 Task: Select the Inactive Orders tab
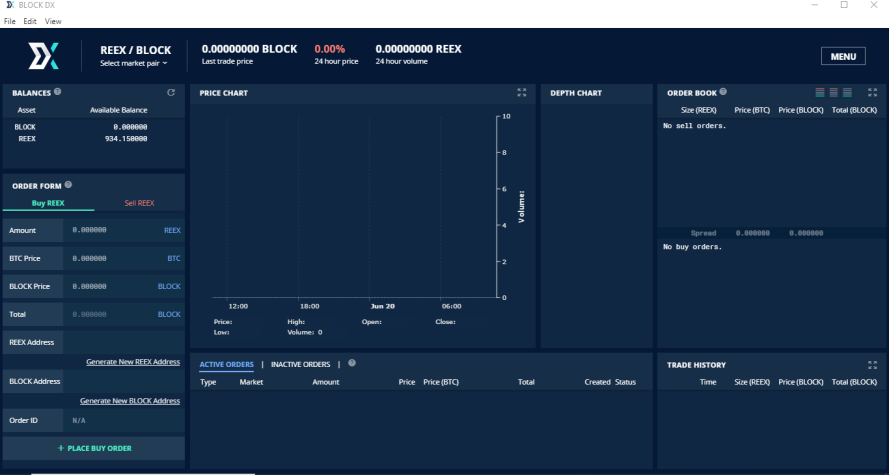click(300, 364)
